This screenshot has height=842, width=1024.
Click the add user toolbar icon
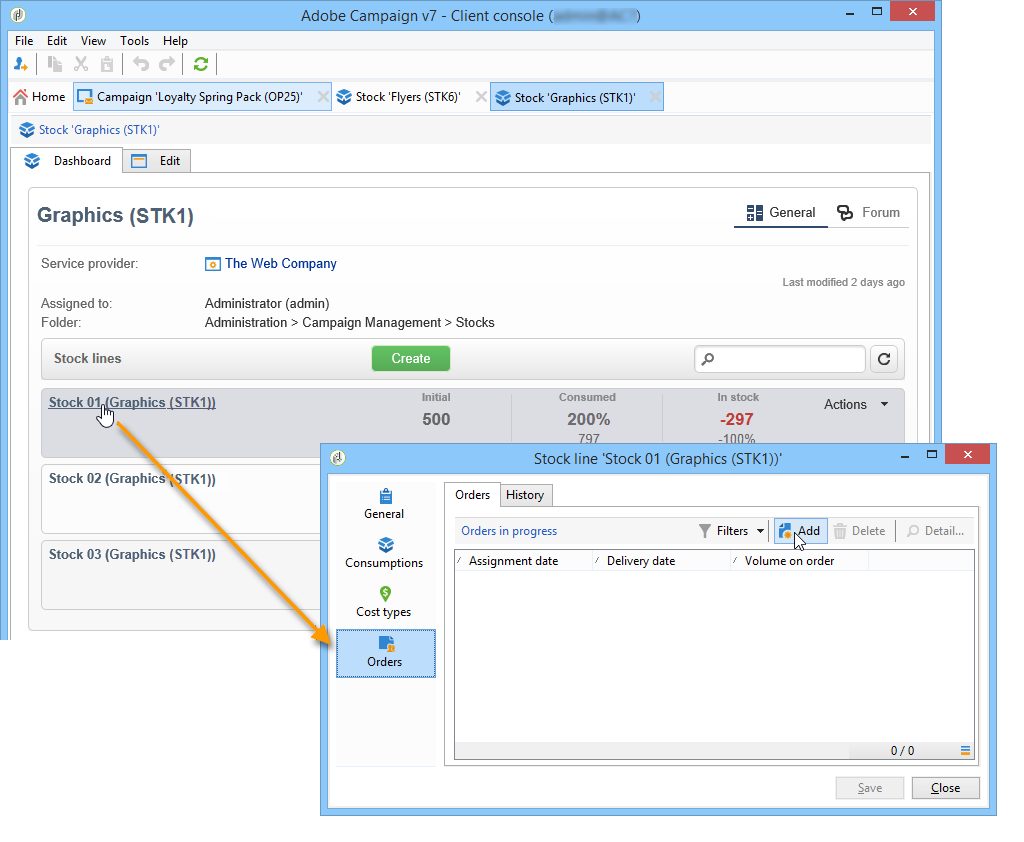(x=20, y=64)
